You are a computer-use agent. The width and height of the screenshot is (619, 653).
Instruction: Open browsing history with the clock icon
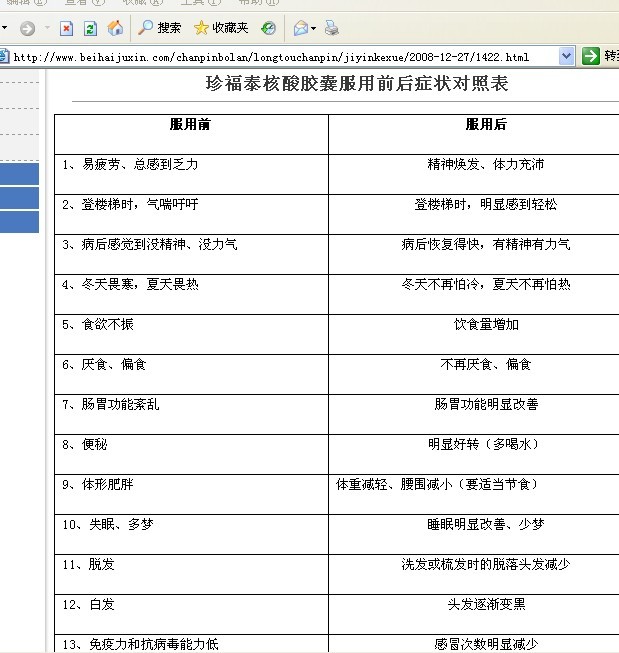pos(268,28)
